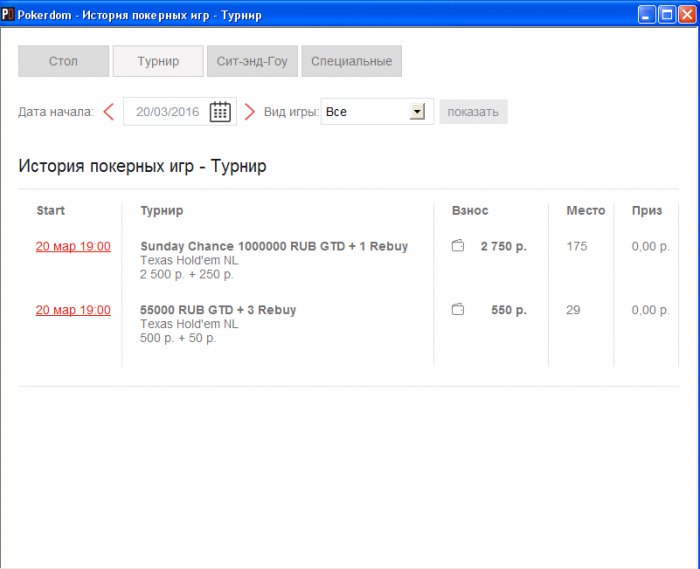The image size is (700, 569).
Task: Minimize the Pokerdom window
Action: (x=646, y=15)
